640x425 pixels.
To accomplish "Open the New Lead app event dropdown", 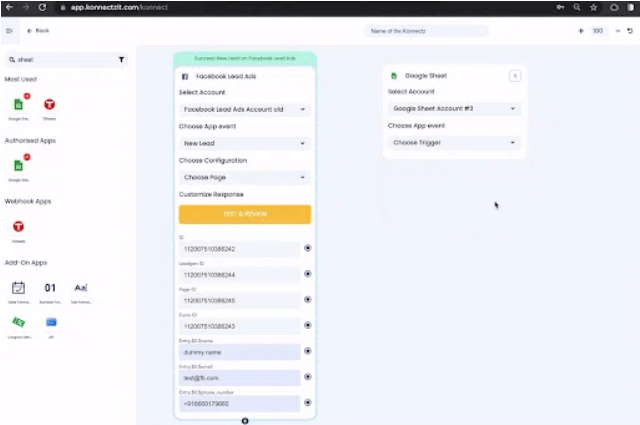I will (x=245, y=143).
